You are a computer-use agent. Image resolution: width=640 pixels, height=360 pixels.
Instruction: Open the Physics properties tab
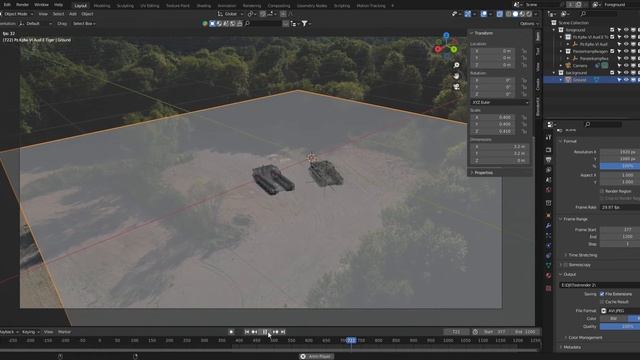pyautogui.click(x=548, y=245)
